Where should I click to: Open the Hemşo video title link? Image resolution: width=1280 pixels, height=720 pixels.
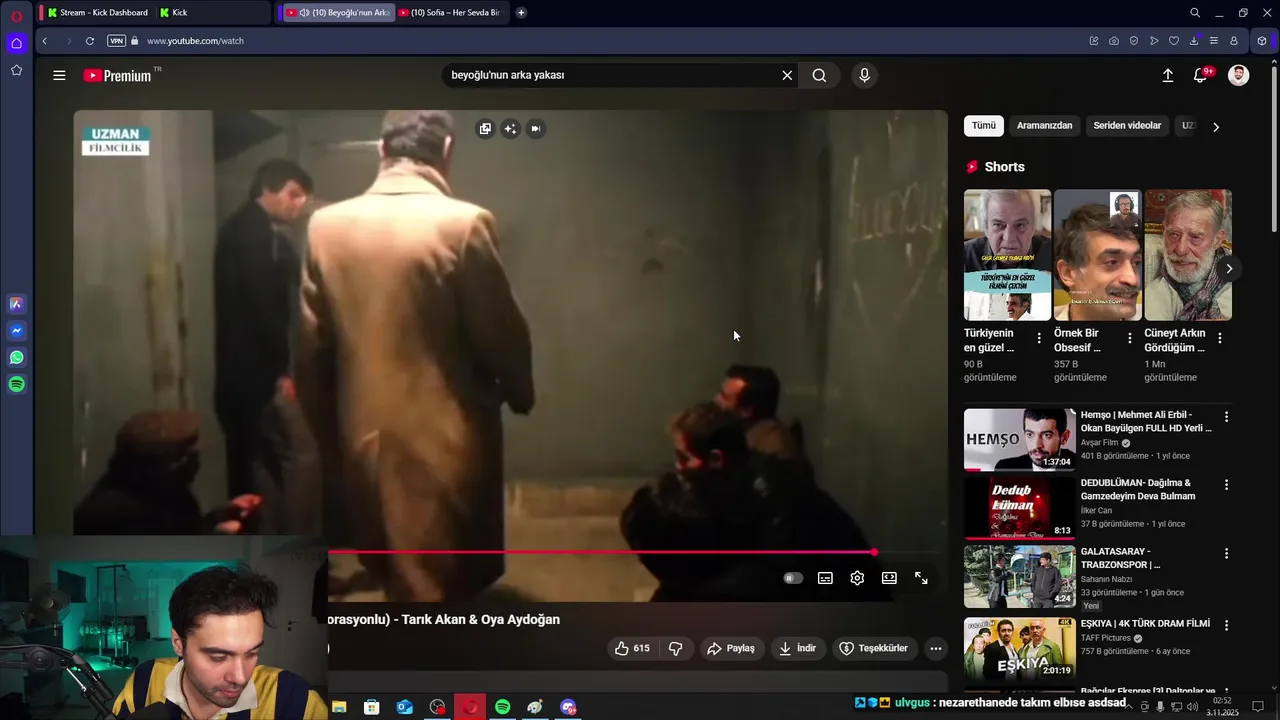(1146, 421)
